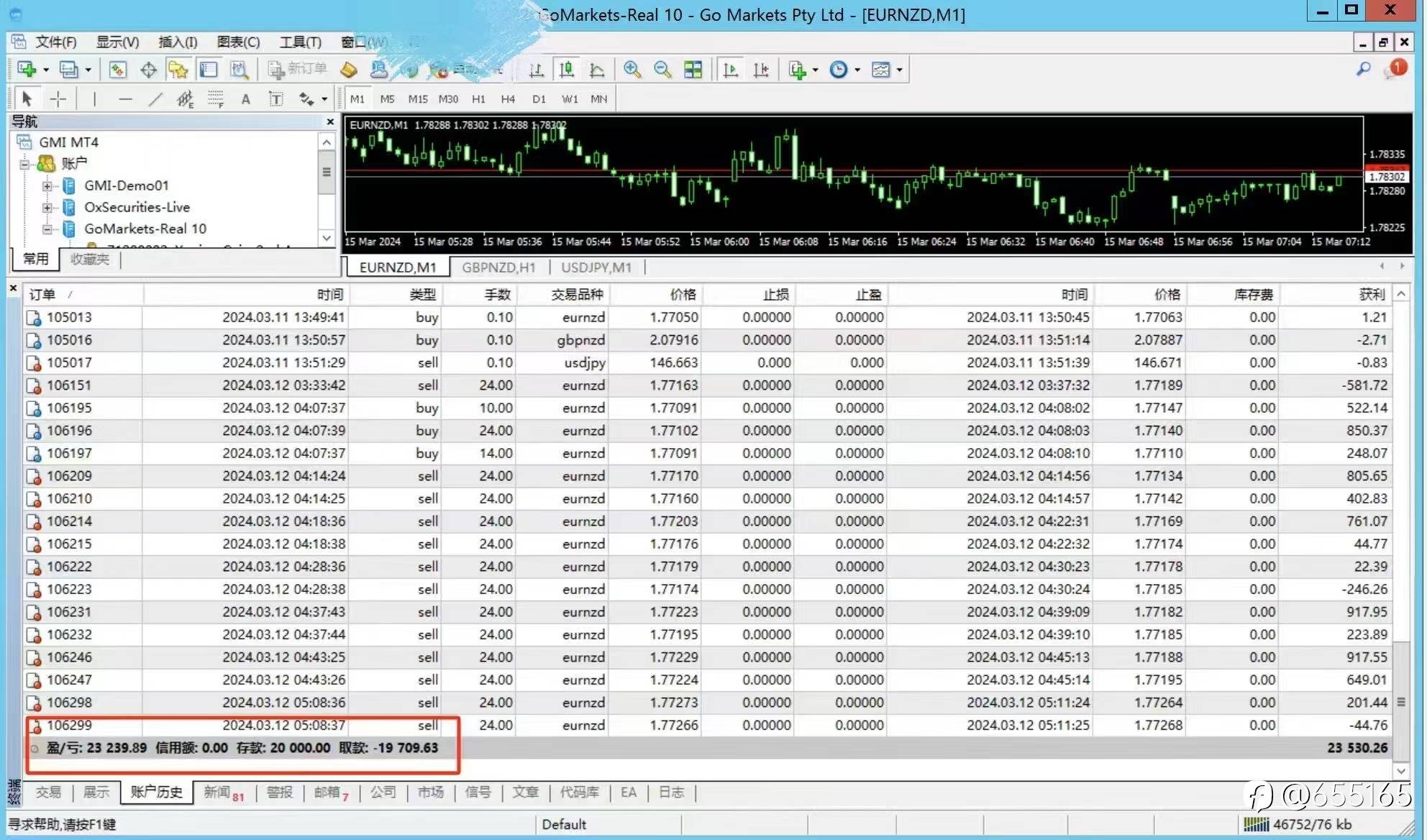Click the Zoom Out magnifier icon
Viewport: 1427px width, 840px height.
[x=662, y=70]
